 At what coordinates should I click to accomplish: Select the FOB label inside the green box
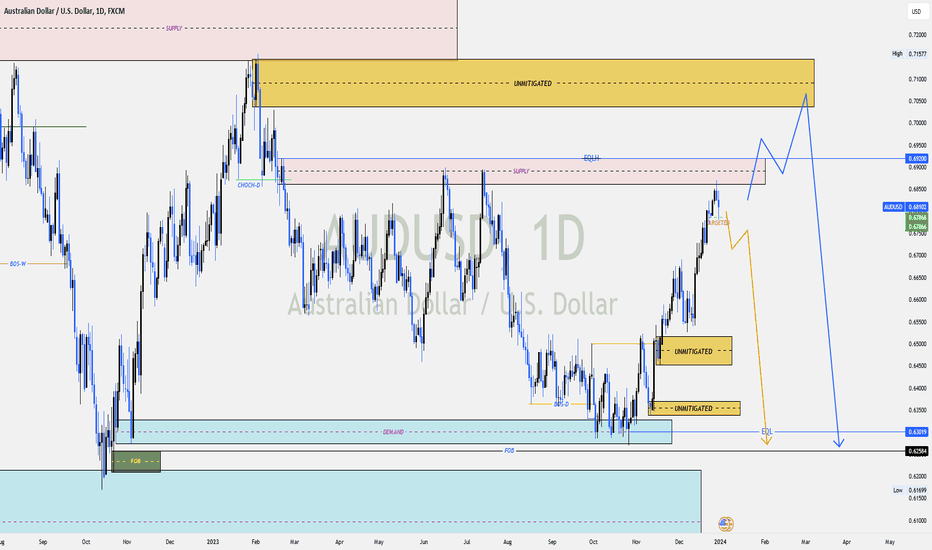136,461
